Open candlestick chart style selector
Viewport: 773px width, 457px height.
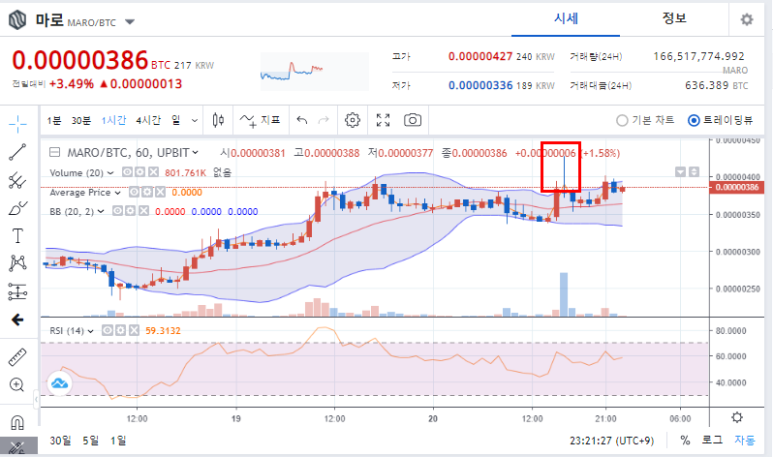[218, 120]
